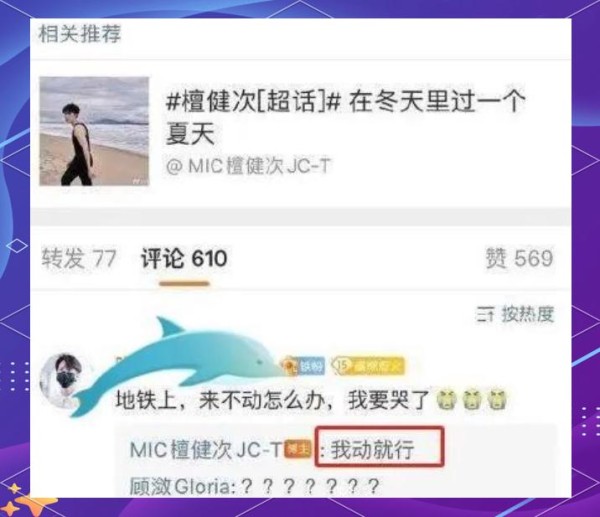The width and height of the screenshot is (600, 517).
Task: Open @MIC檀健次JC-T profile link
Action: click(248, 166)
